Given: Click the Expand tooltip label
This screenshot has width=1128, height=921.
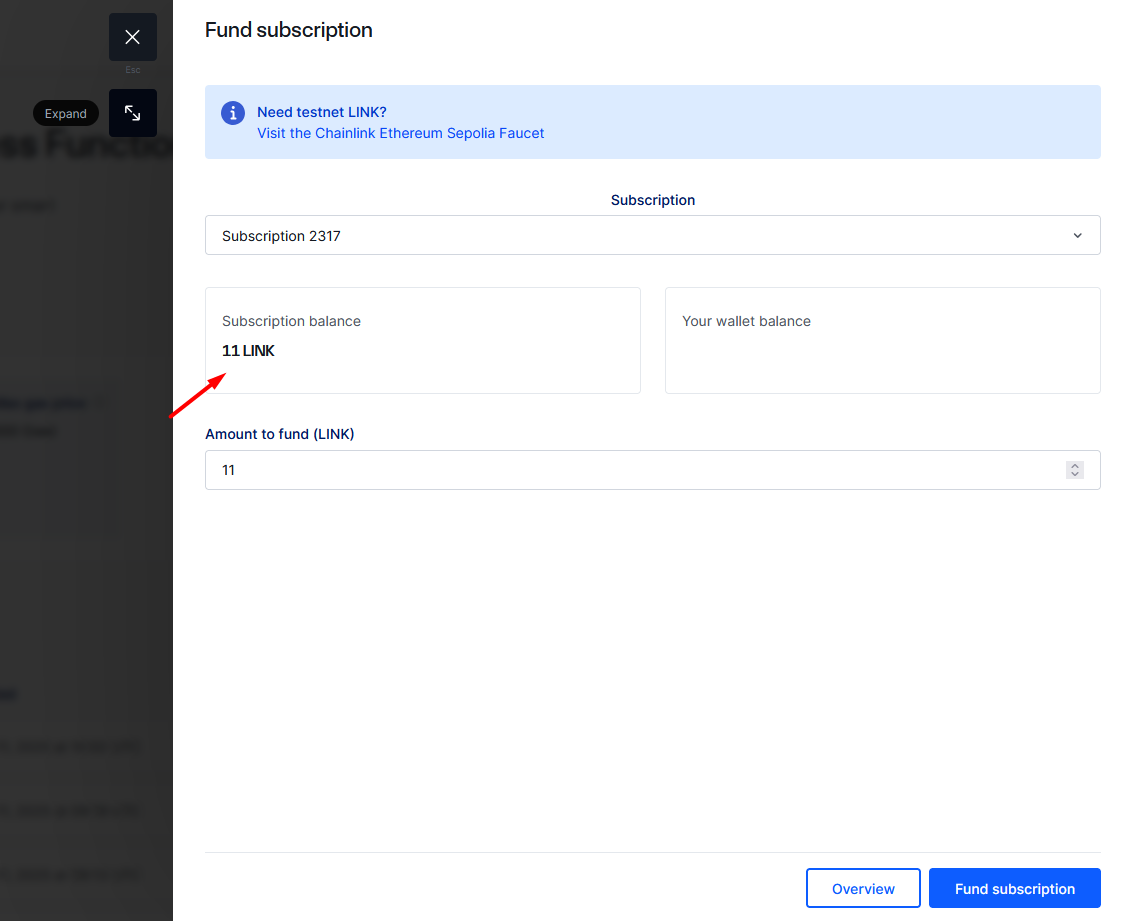Looking at the screenshot, I should [66, 114].
